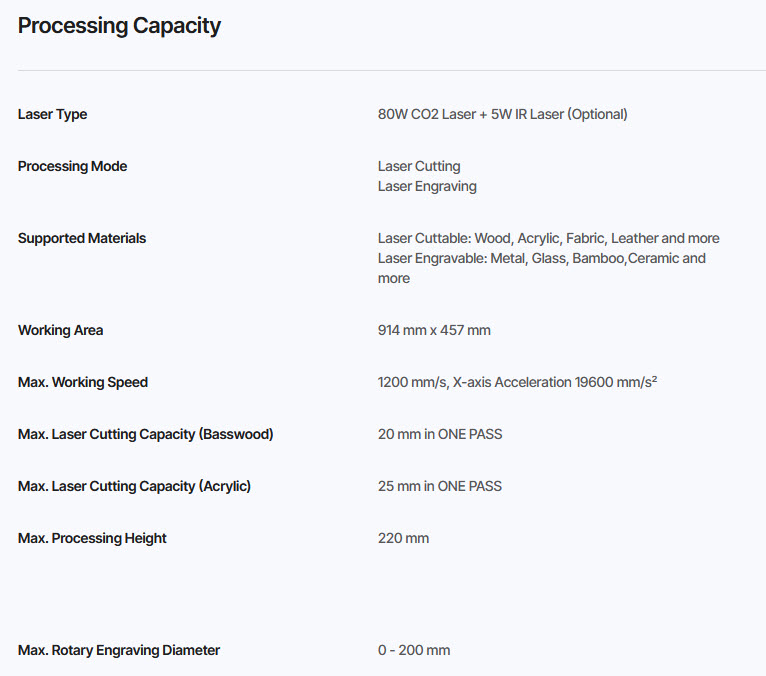Click the 25 mm in ONE PASS value
Image resolution: width=766 pixels, height=676 pixels.
pyautogui.click(x=440, y=486)
